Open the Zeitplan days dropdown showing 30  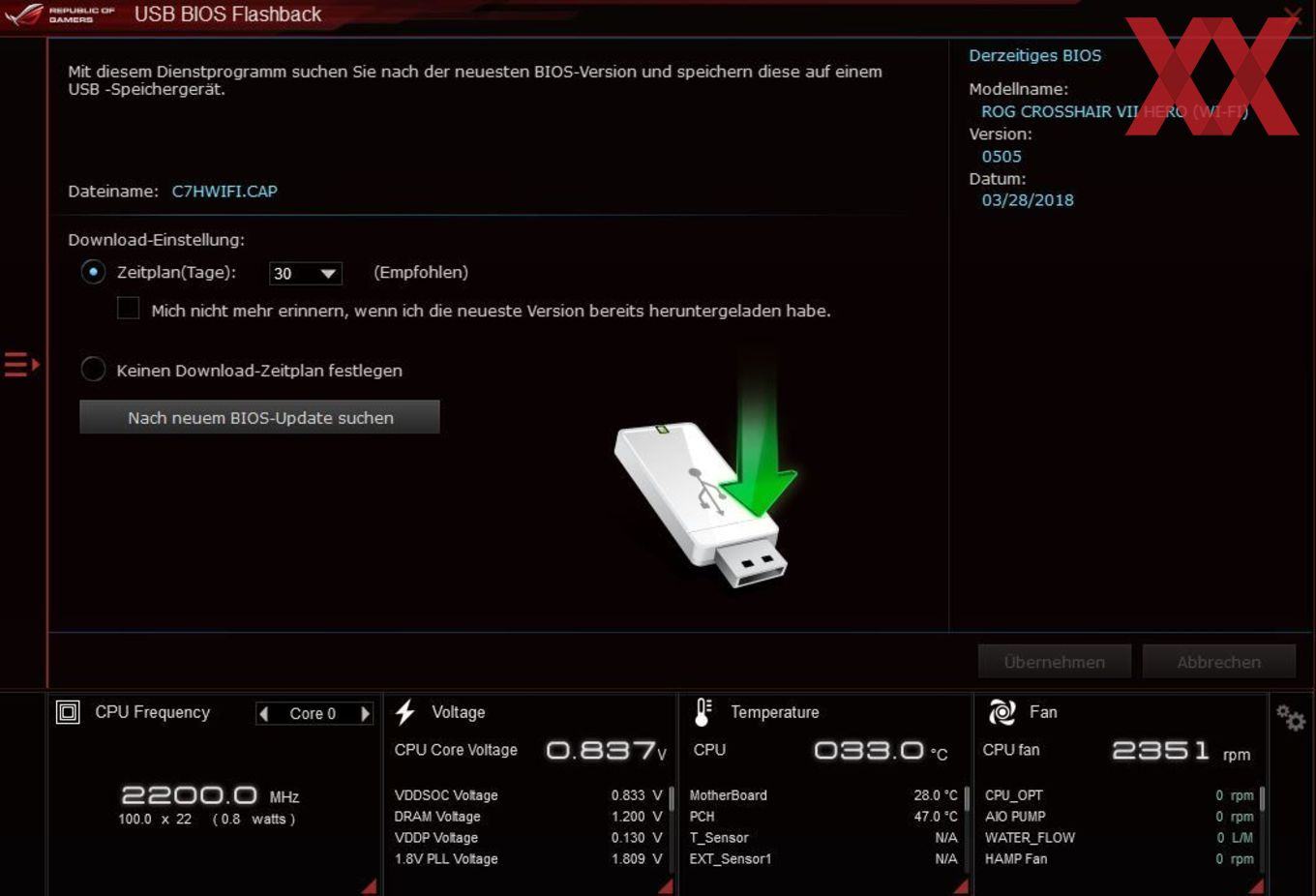coord(305,274)
